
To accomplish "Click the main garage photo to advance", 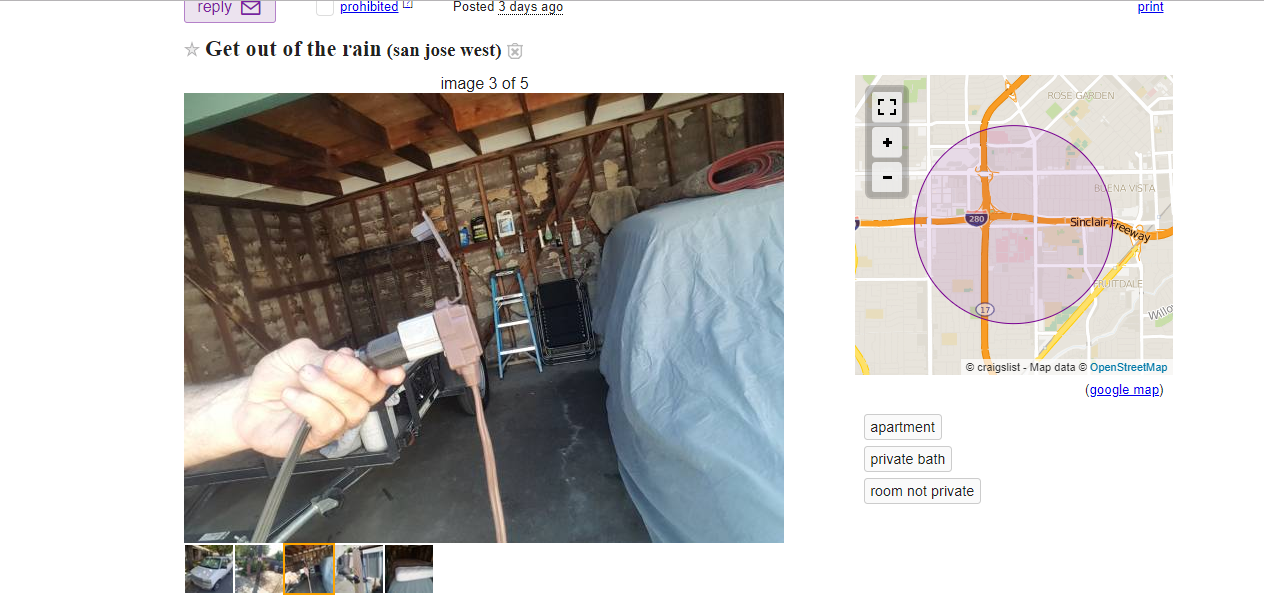I will pyautogui.click(x=484, y=318).
